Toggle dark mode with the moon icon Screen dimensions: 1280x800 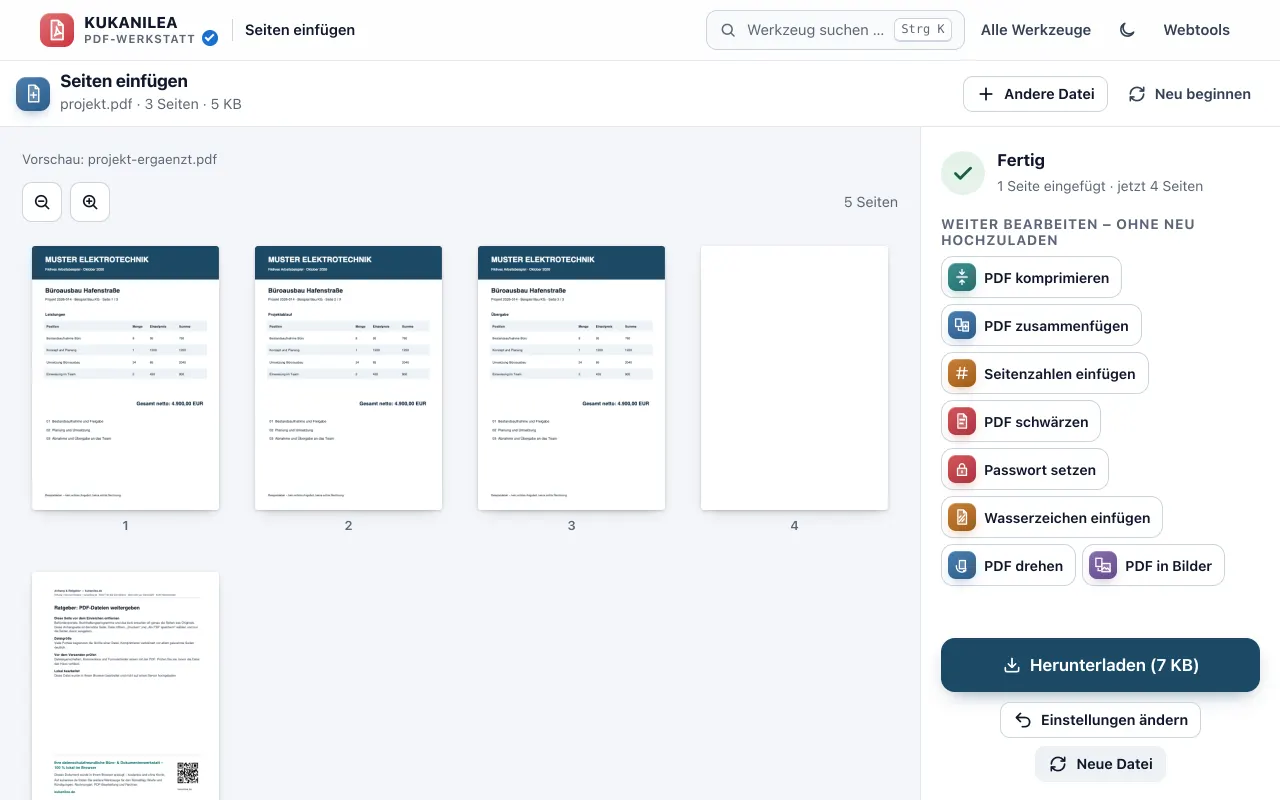coord(1127,30)
